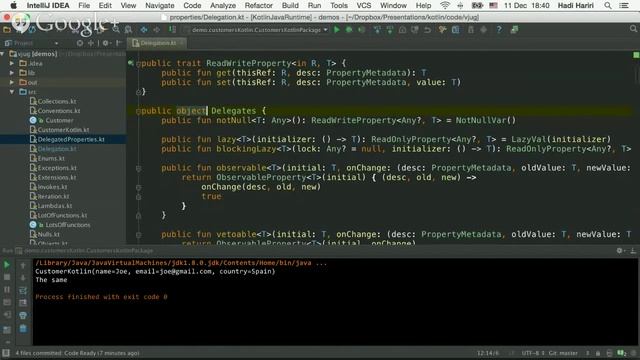
Task: Toggle soft-wrap in the console
Action: point(23,290)
